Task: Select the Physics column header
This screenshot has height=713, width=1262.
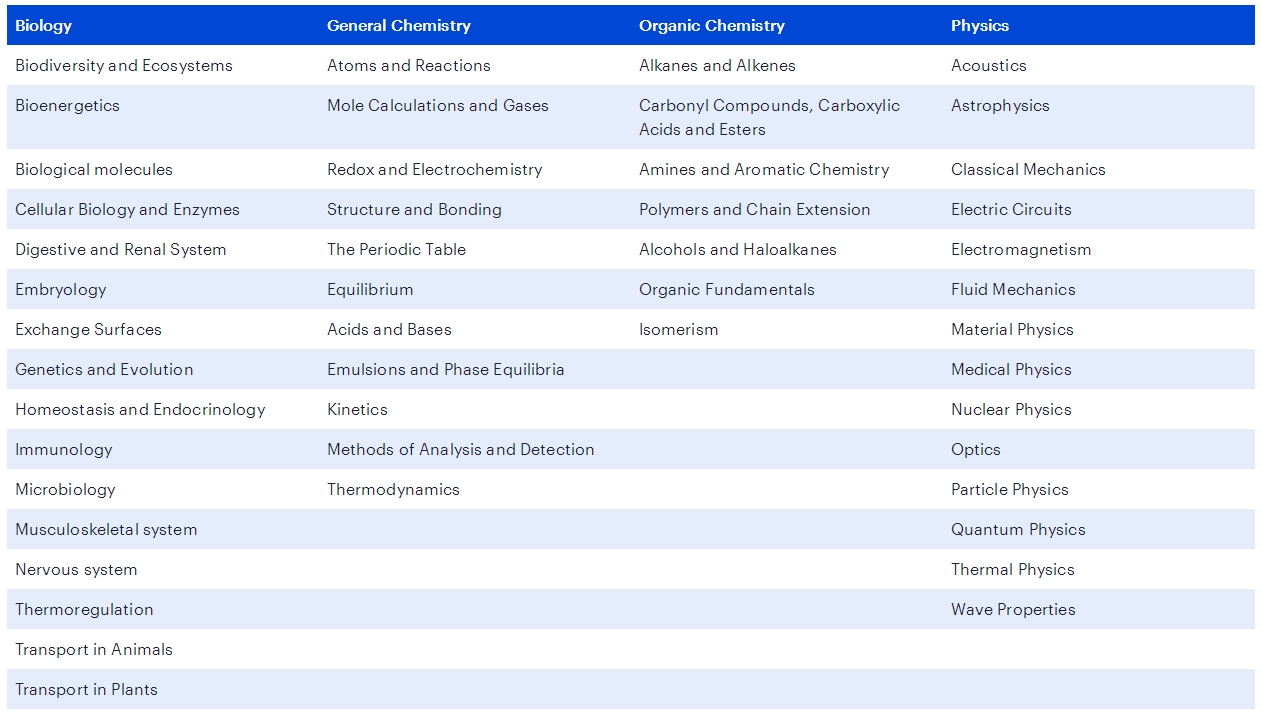Action: tap(979, 26)
